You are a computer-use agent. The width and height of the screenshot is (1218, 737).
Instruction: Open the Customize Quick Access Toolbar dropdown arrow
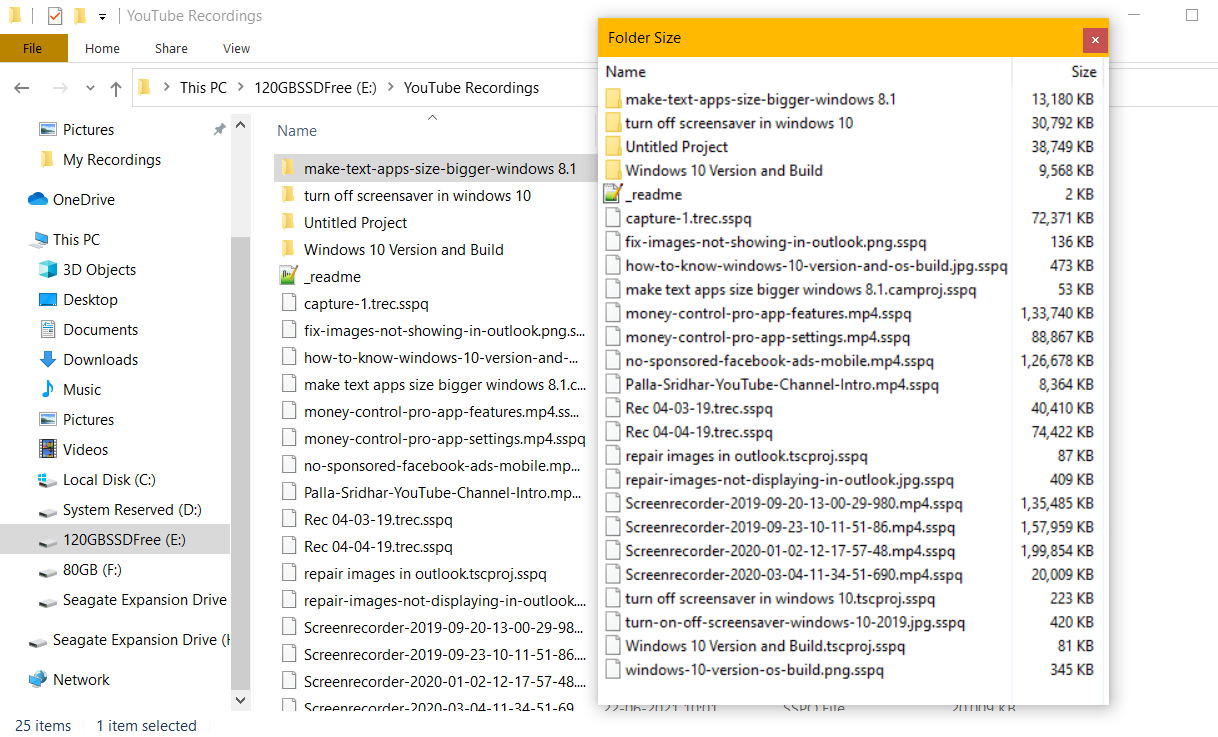[x=102, y=17]
